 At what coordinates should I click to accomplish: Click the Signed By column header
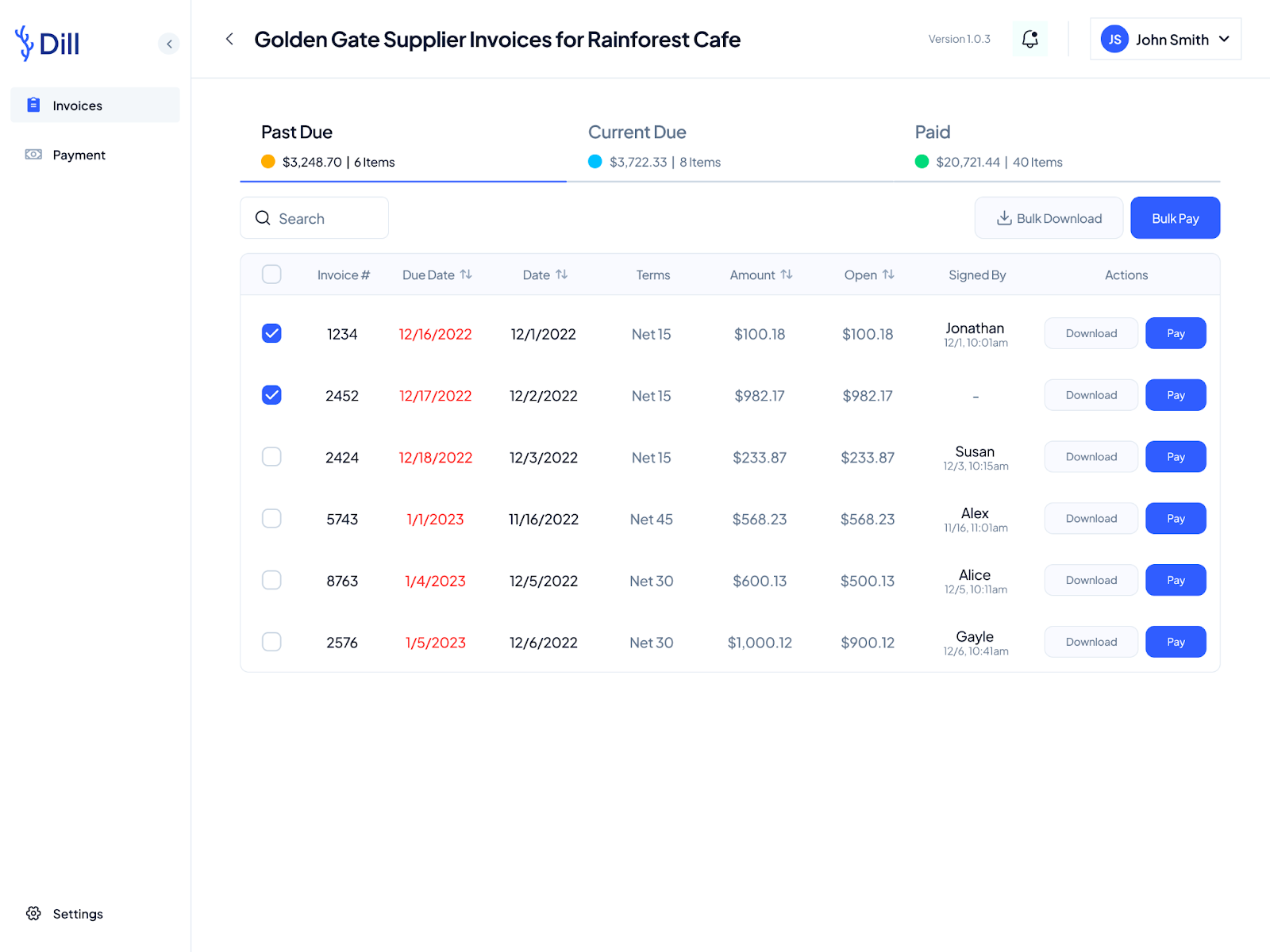point(977,274)
